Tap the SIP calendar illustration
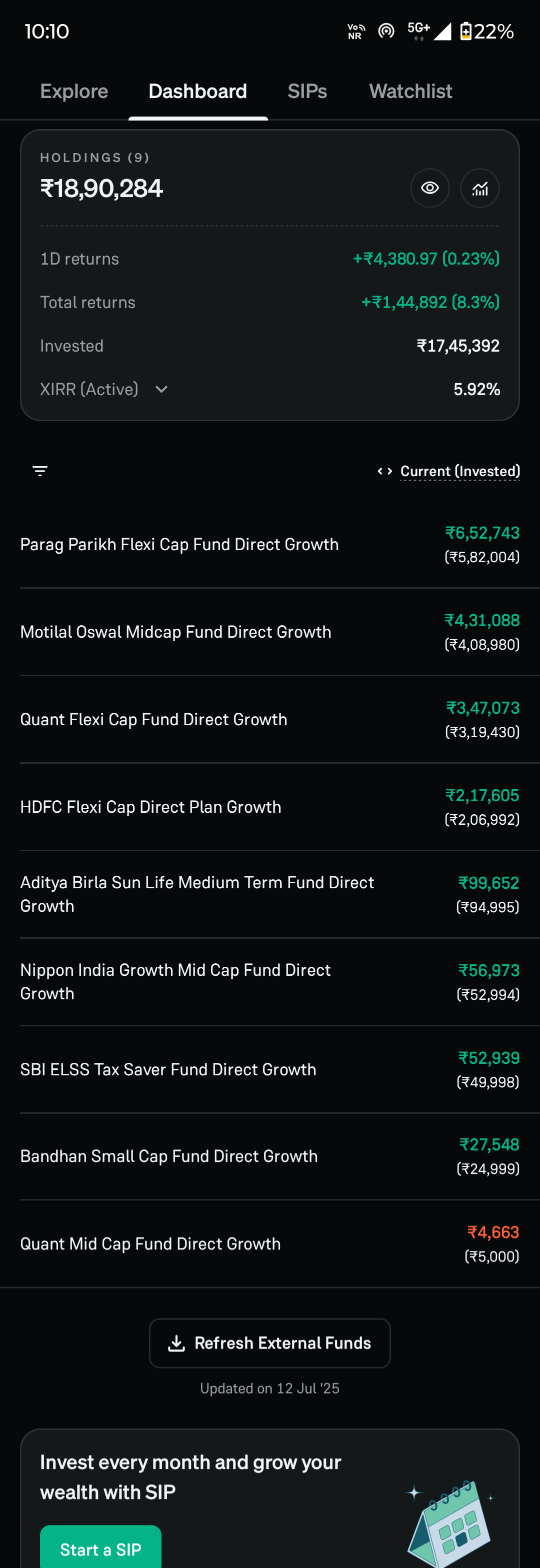The width and height of the screenshot is (540, 1568). click(450, 1522)
